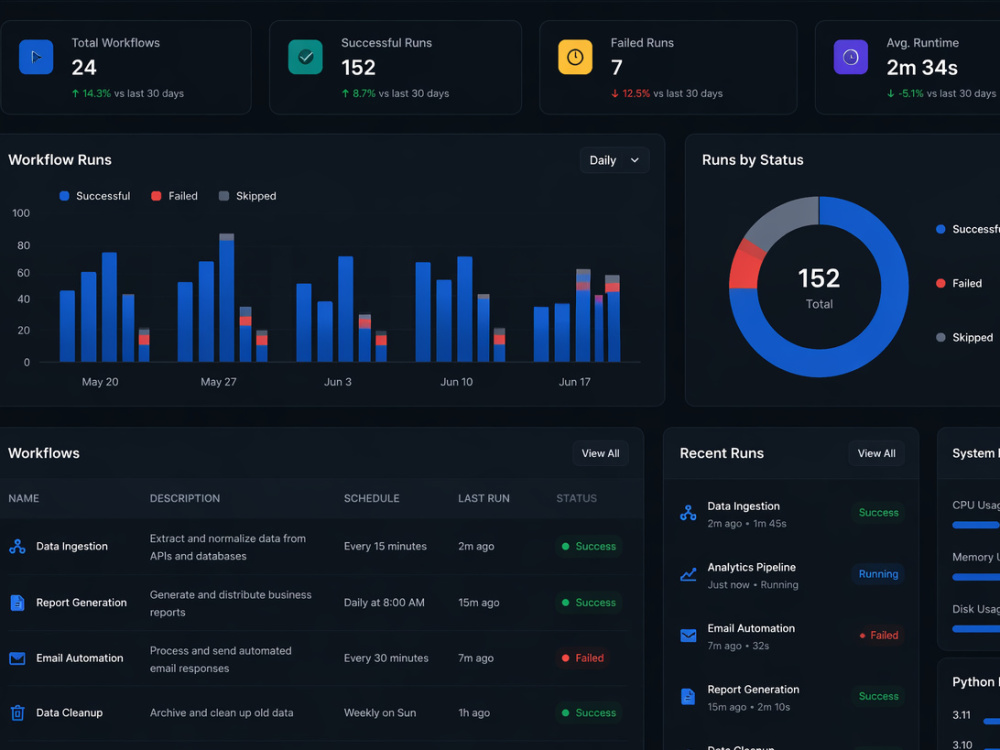Click the Memory usage progress bar
1000x750 pixels.
point(976,577)
